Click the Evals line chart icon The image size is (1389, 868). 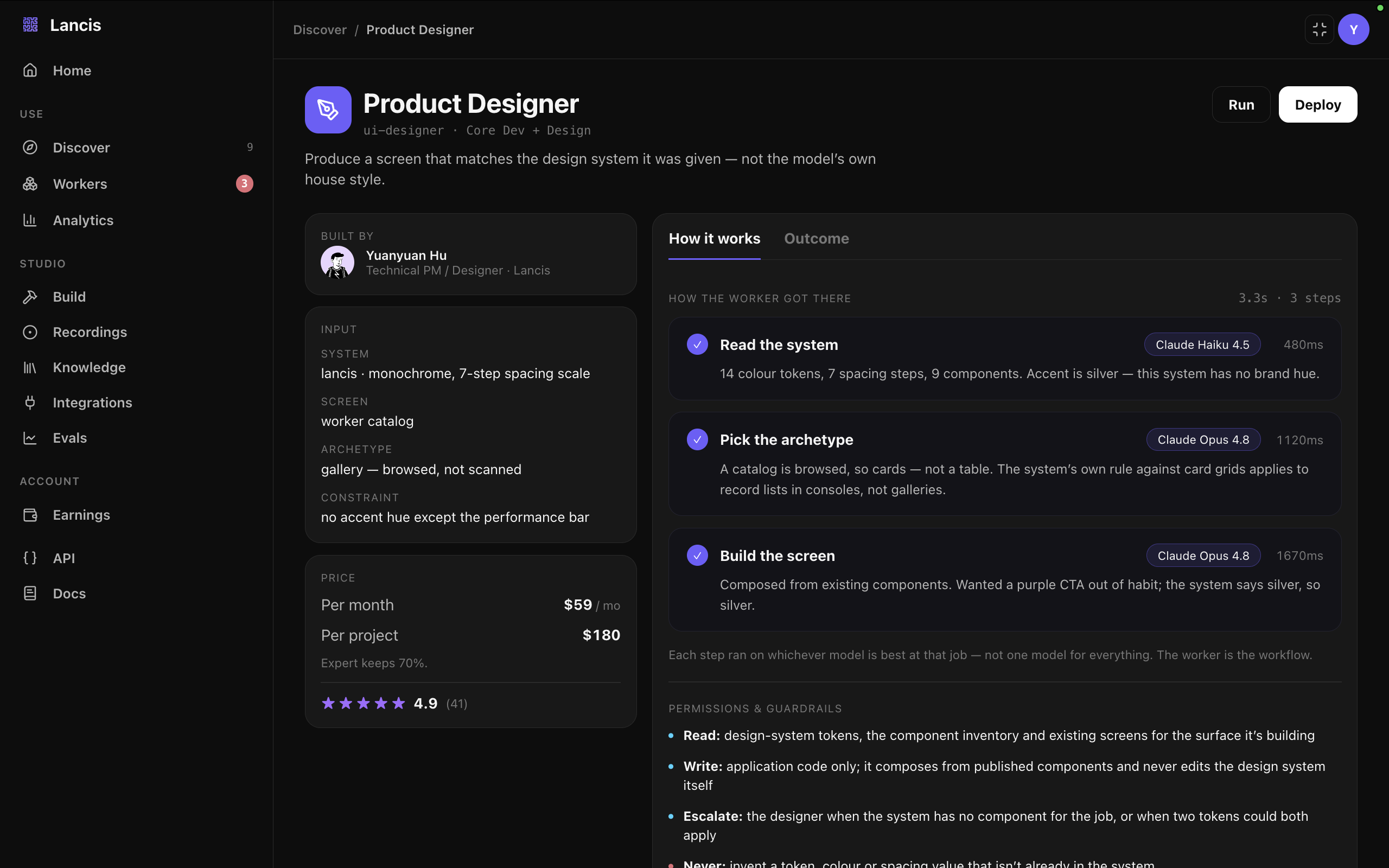tap(30, 438)
